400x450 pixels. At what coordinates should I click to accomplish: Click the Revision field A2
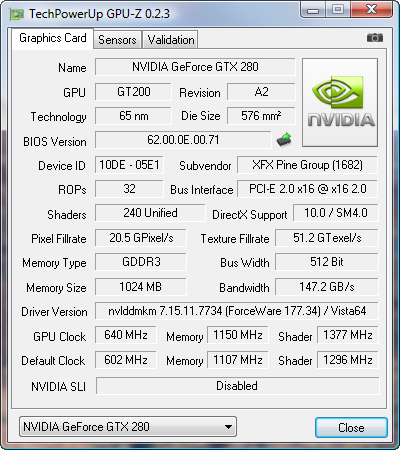coord(261,92)
